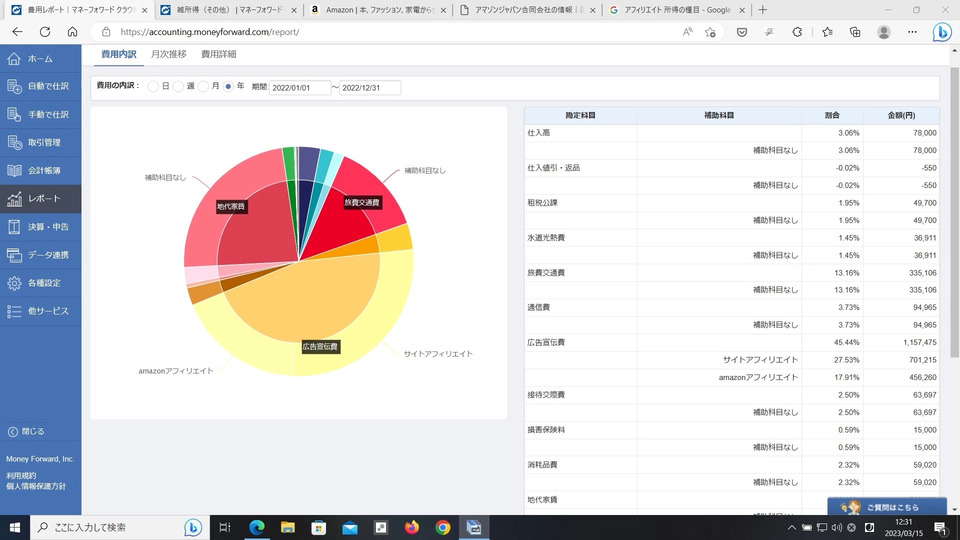Image resolution: width=960 pixels, height=540 pixels.
Task: Click the 地代家賃 pie slice label
Action: pos(231,206)
